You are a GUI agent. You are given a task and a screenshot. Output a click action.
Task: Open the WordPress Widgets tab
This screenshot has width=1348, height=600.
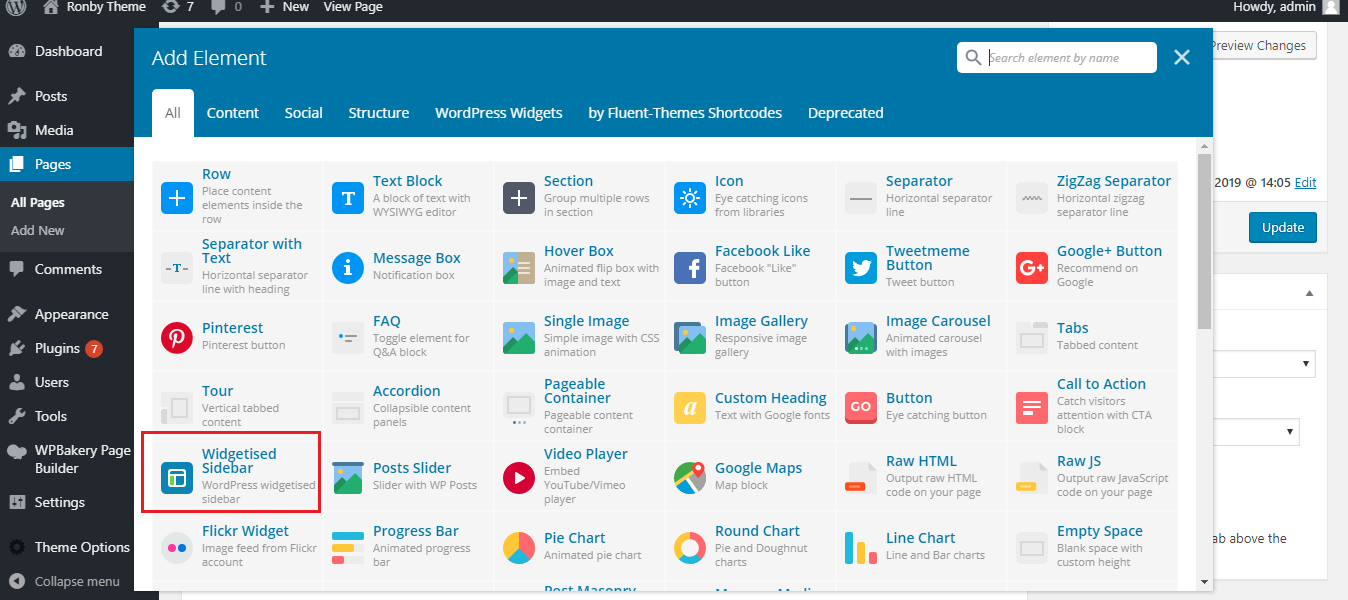(498, 113)
